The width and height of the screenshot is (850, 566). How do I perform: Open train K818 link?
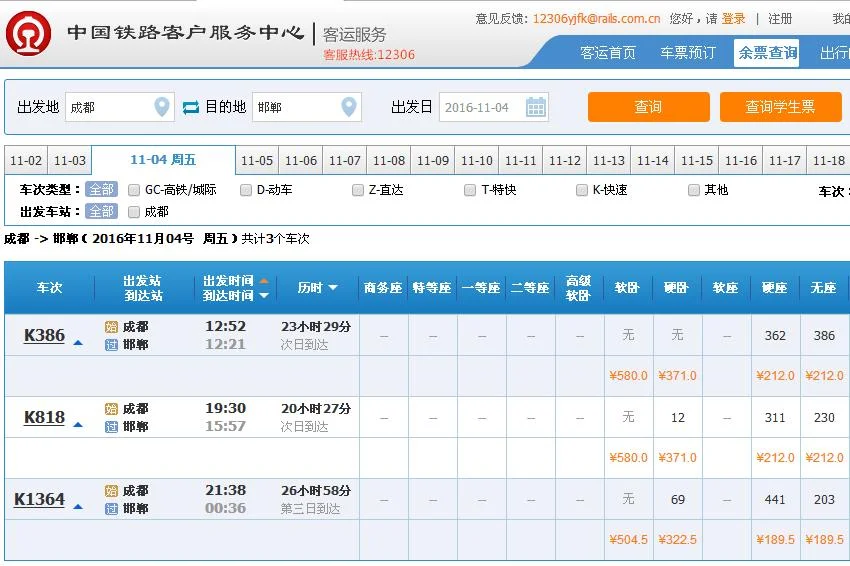point(44,417)
